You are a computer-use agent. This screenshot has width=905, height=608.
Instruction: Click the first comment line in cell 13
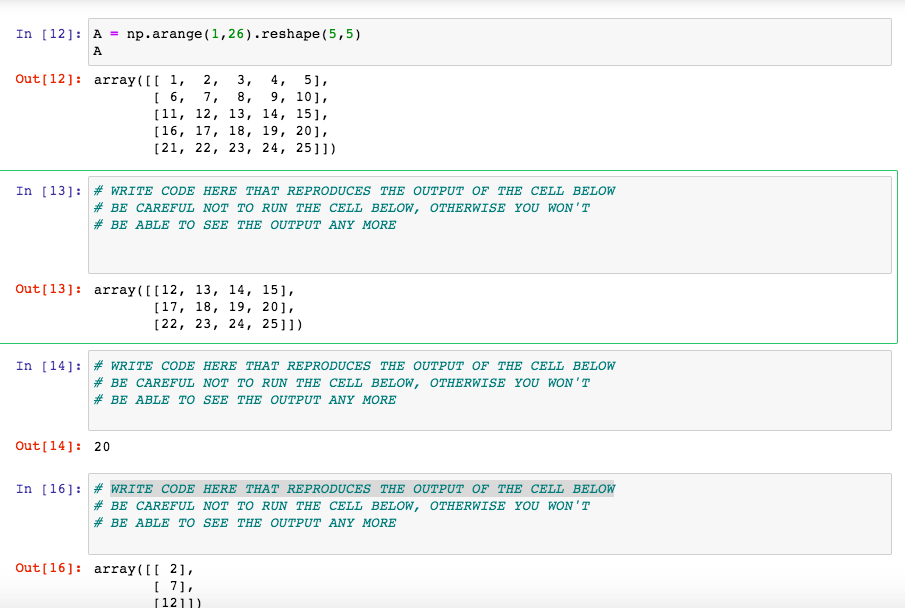click(353, 191)
